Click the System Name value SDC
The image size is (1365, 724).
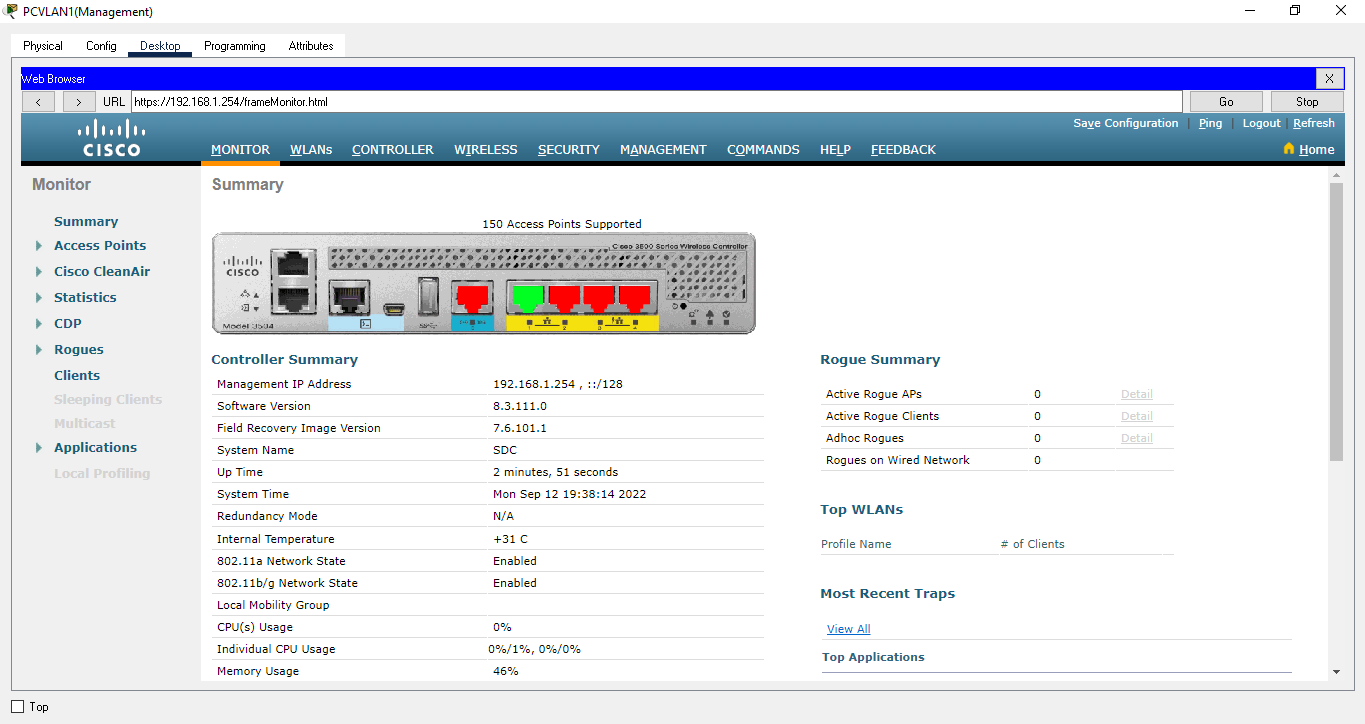pos(505,450)
